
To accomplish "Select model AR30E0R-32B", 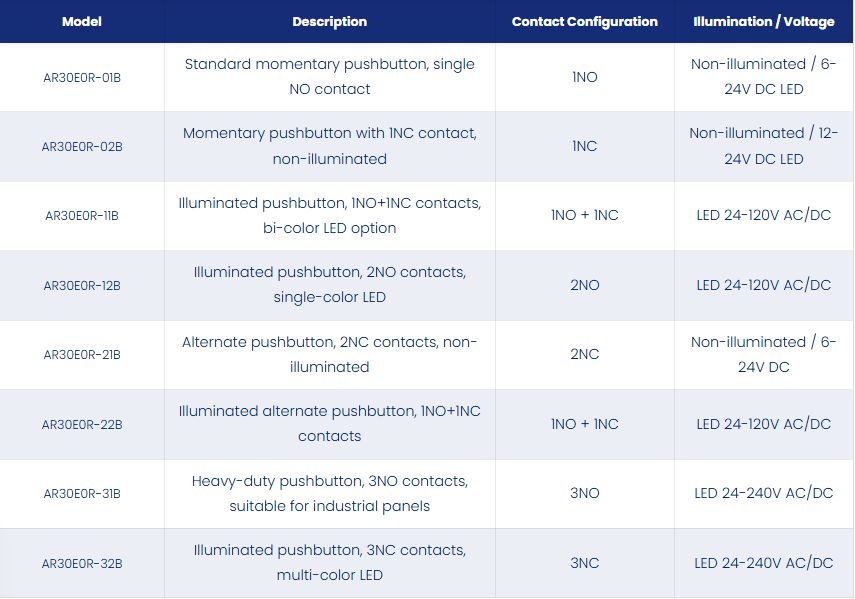I will click(x=82, y=564).
